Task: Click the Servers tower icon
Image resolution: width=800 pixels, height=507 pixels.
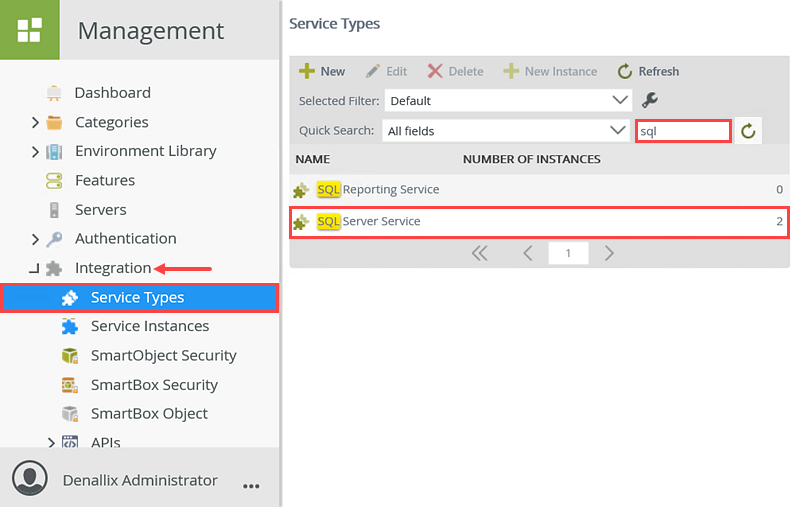Action: click(54, 210)
